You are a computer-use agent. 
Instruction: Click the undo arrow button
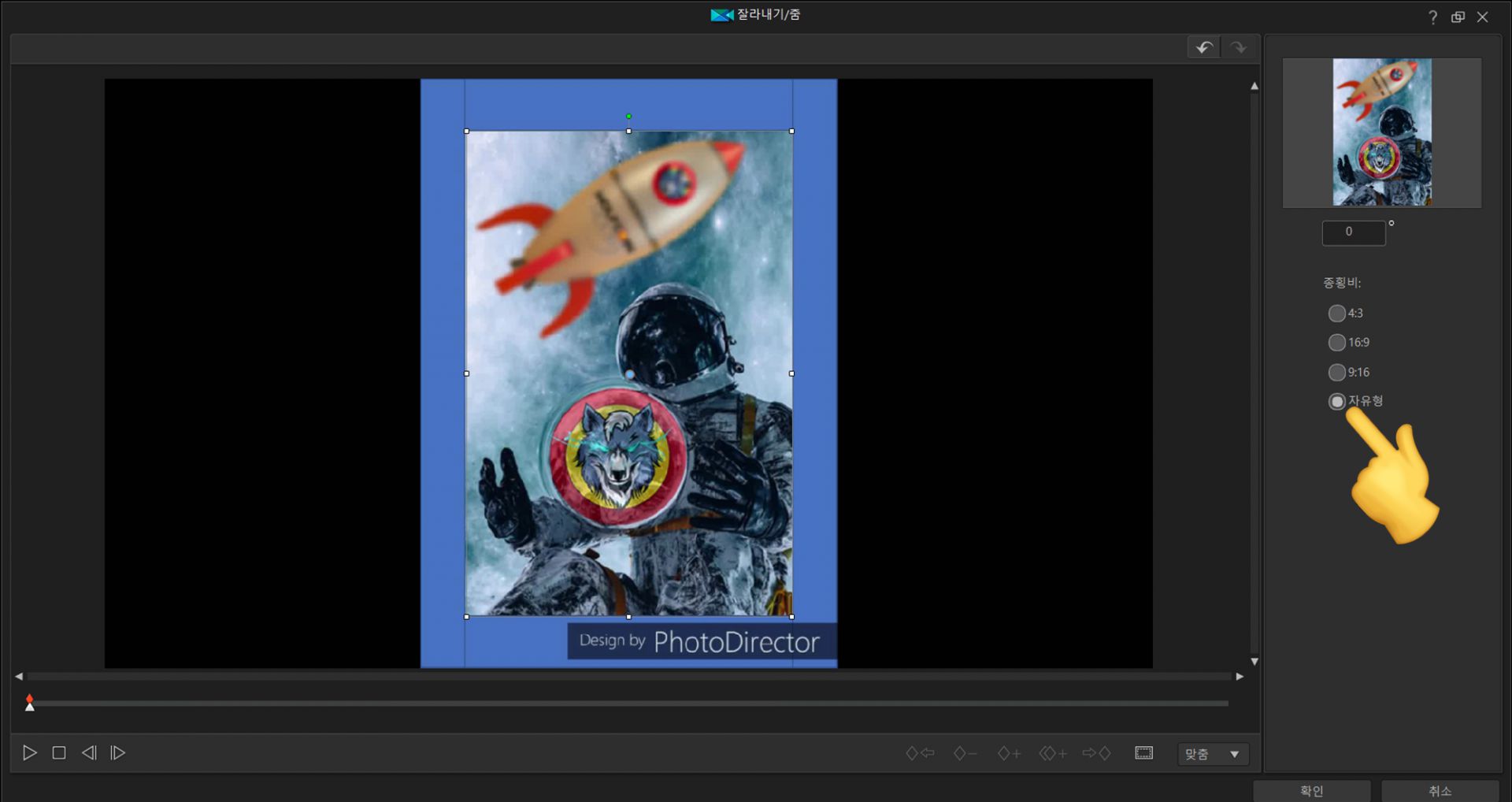point(1203,48)
